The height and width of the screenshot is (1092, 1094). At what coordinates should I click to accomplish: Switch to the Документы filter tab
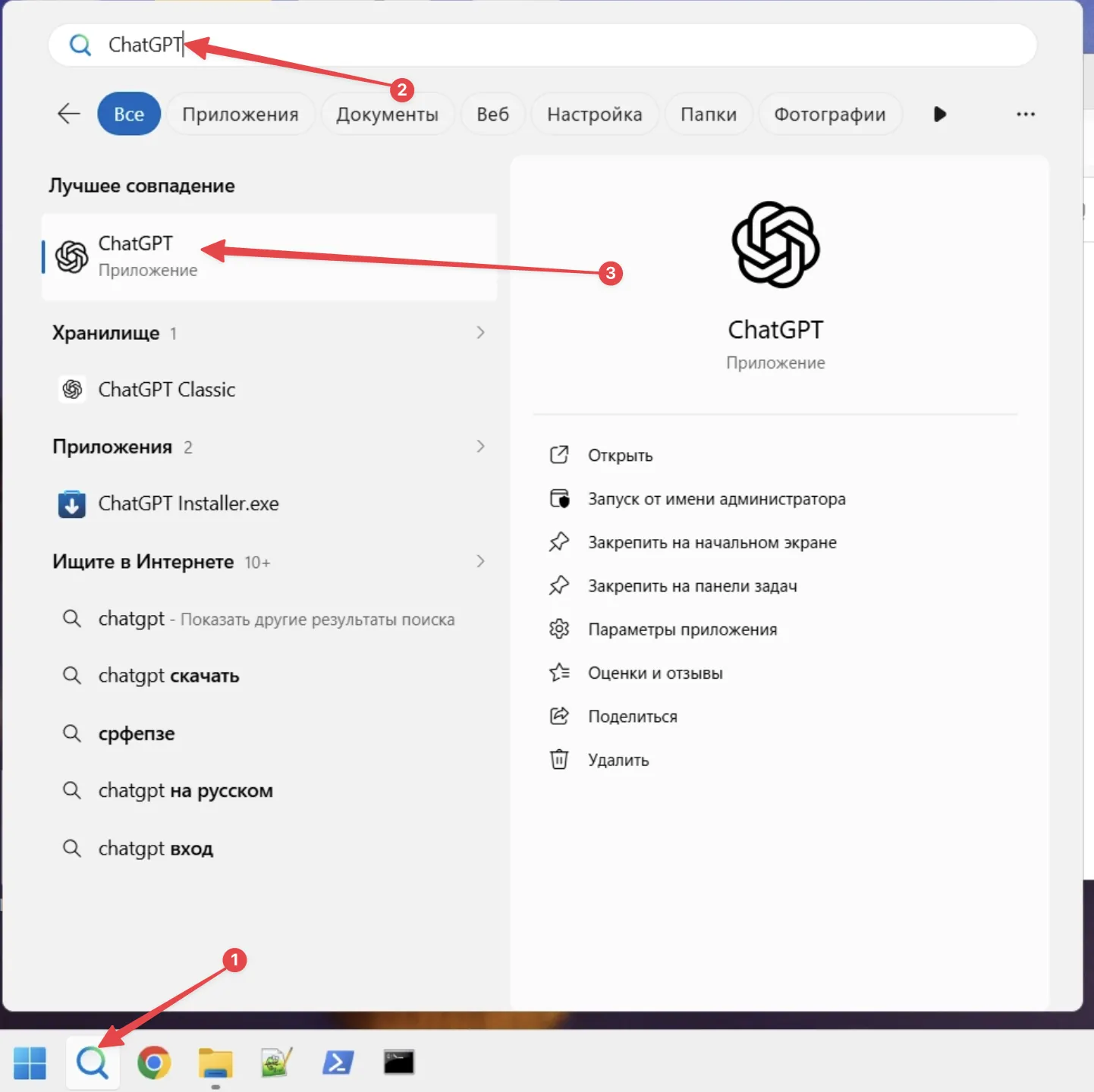(x=387, y=114)
